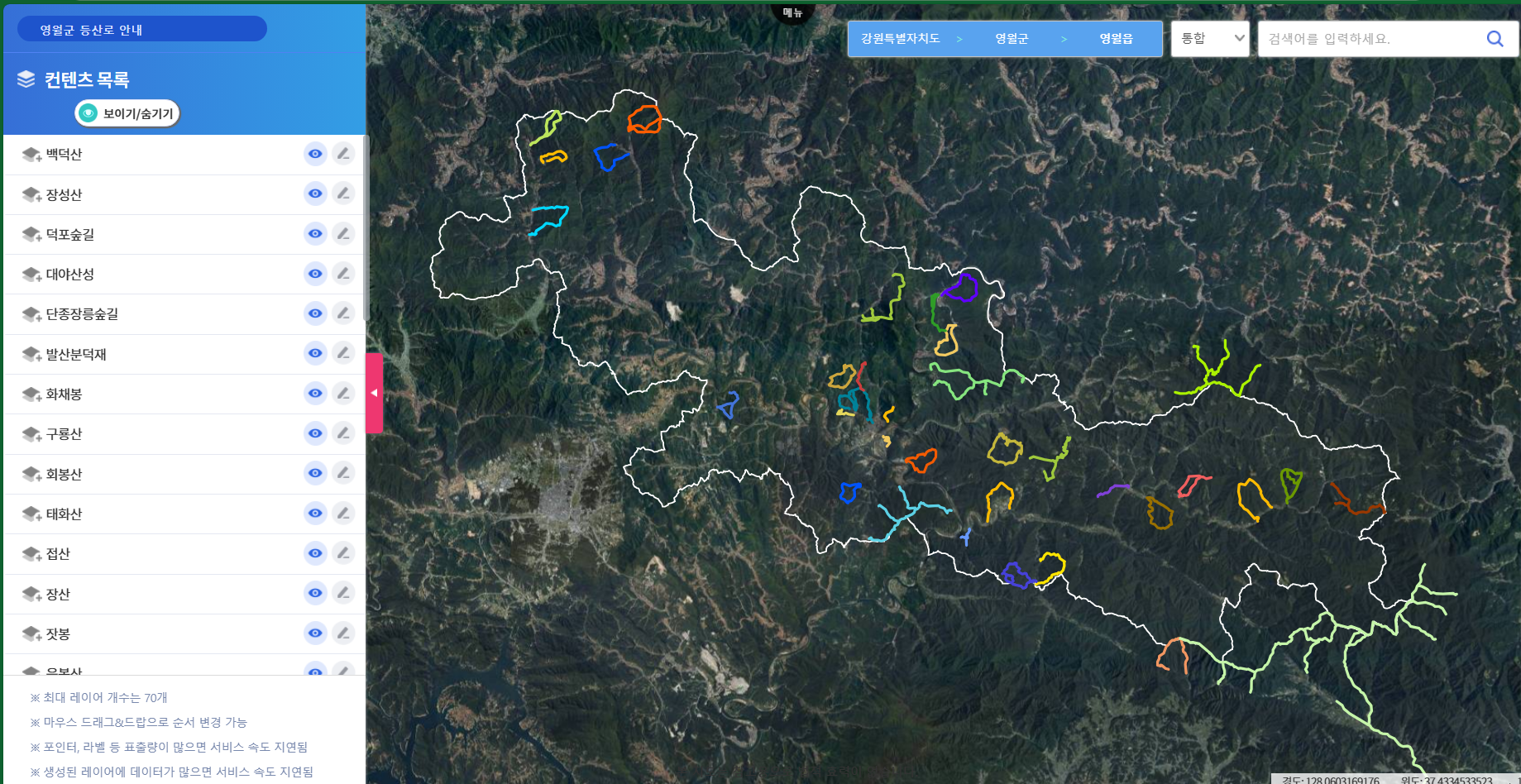
Task: Click the layer icon beside 태화산
Action: pos(31,514)
